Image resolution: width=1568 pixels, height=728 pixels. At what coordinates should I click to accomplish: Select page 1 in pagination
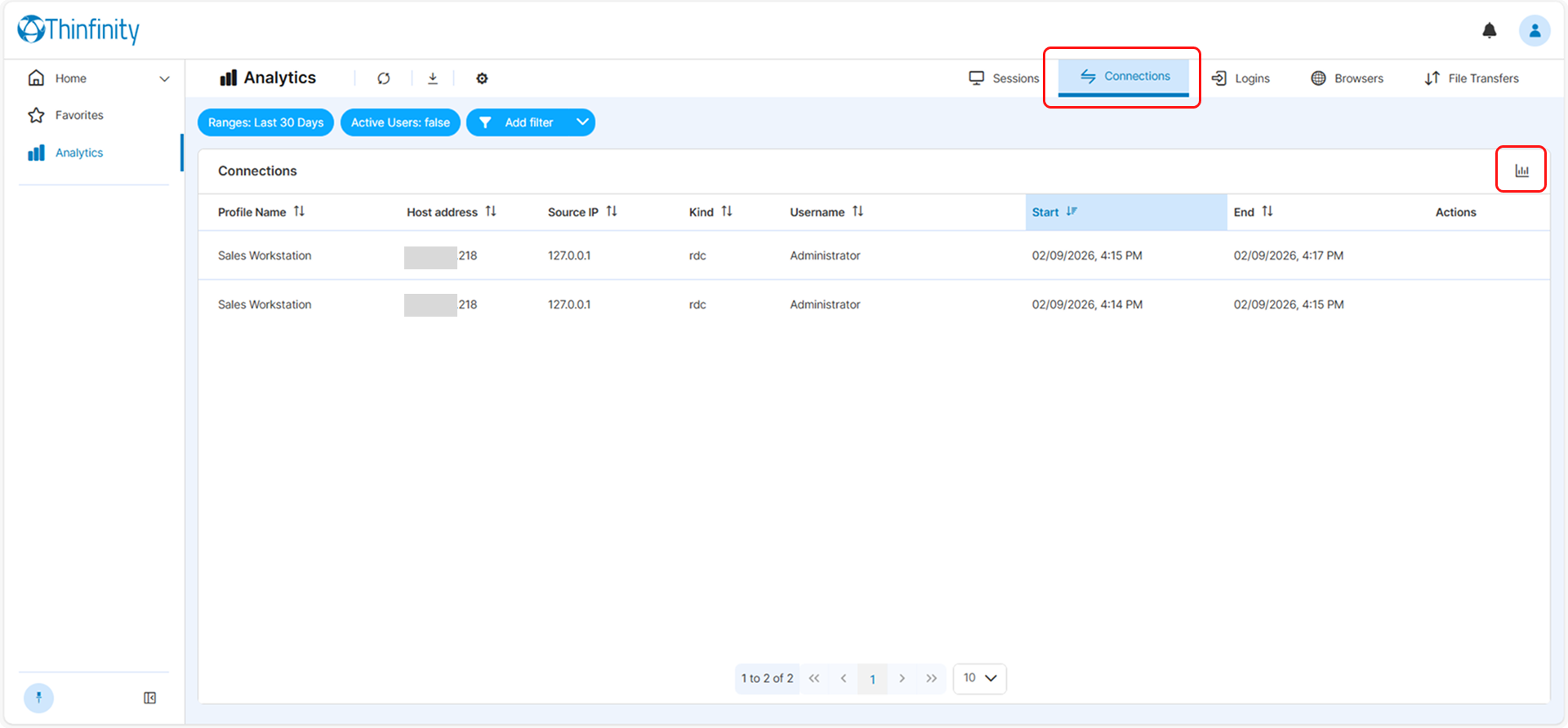pyautogui.click(x=872, y=679)
